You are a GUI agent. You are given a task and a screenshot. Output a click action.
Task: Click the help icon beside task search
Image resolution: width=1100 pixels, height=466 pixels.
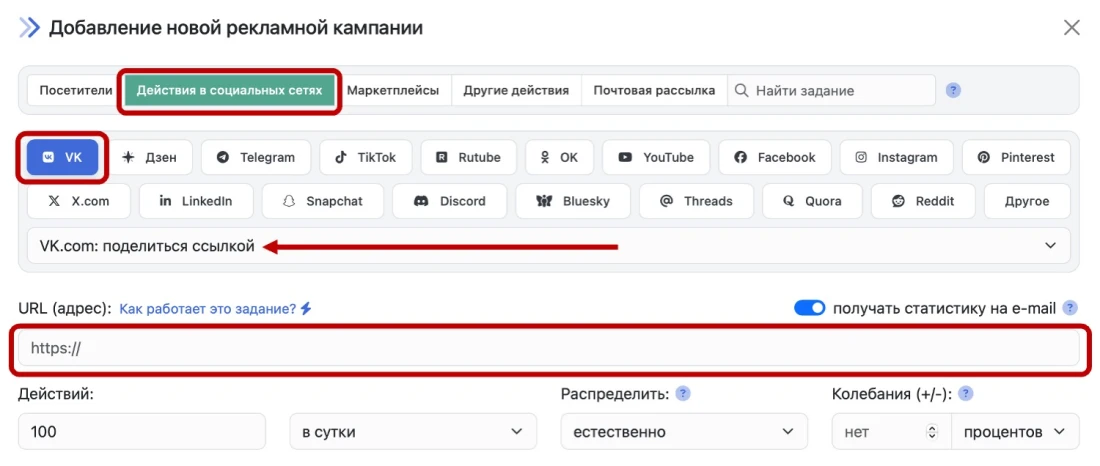click(x=953, y=90)
